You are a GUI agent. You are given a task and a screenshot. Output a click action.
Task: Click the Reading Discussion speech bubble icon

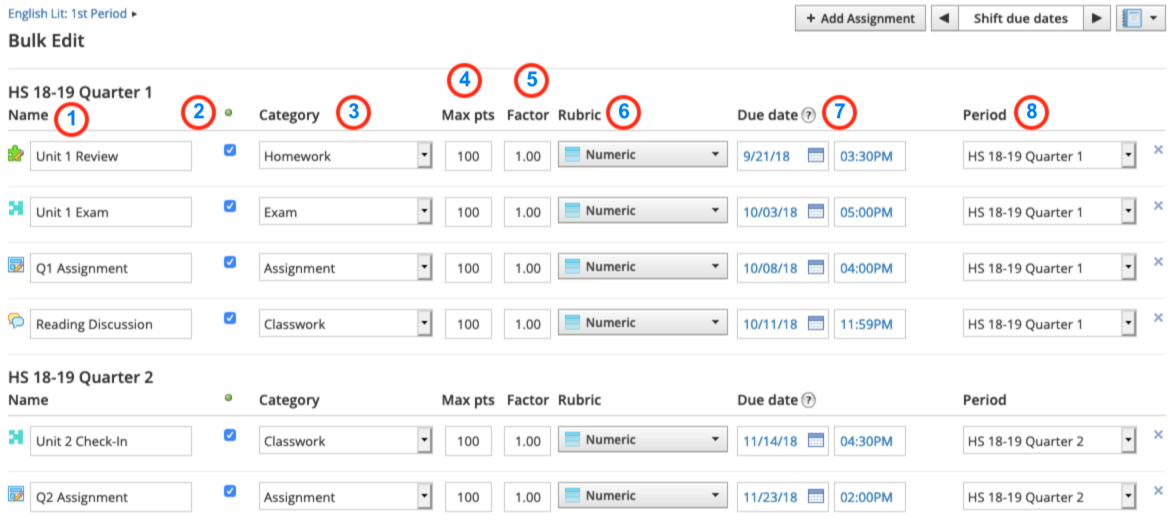(x=16, y=322)
